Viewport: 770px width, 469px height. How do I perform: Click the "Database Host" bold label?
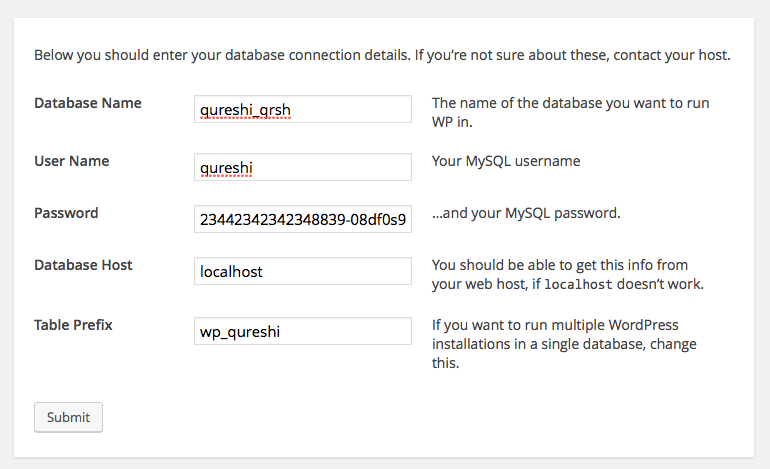pos(84,265)
